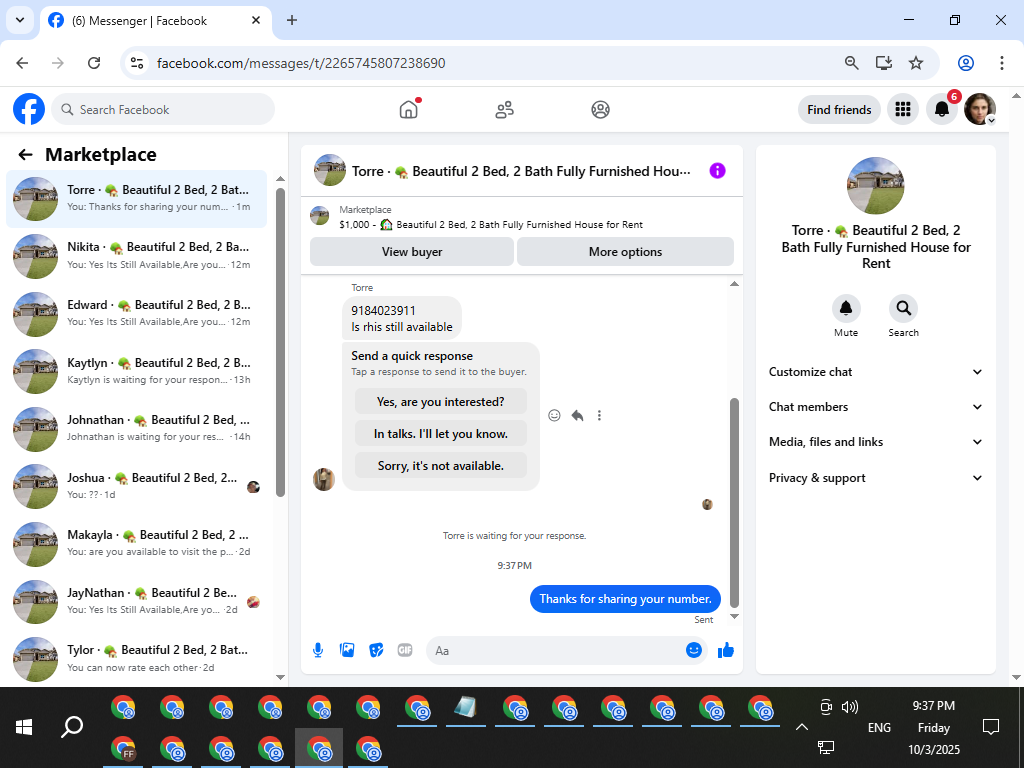View site information icon in address bar

pyautogui.click(x=136, y=63)
